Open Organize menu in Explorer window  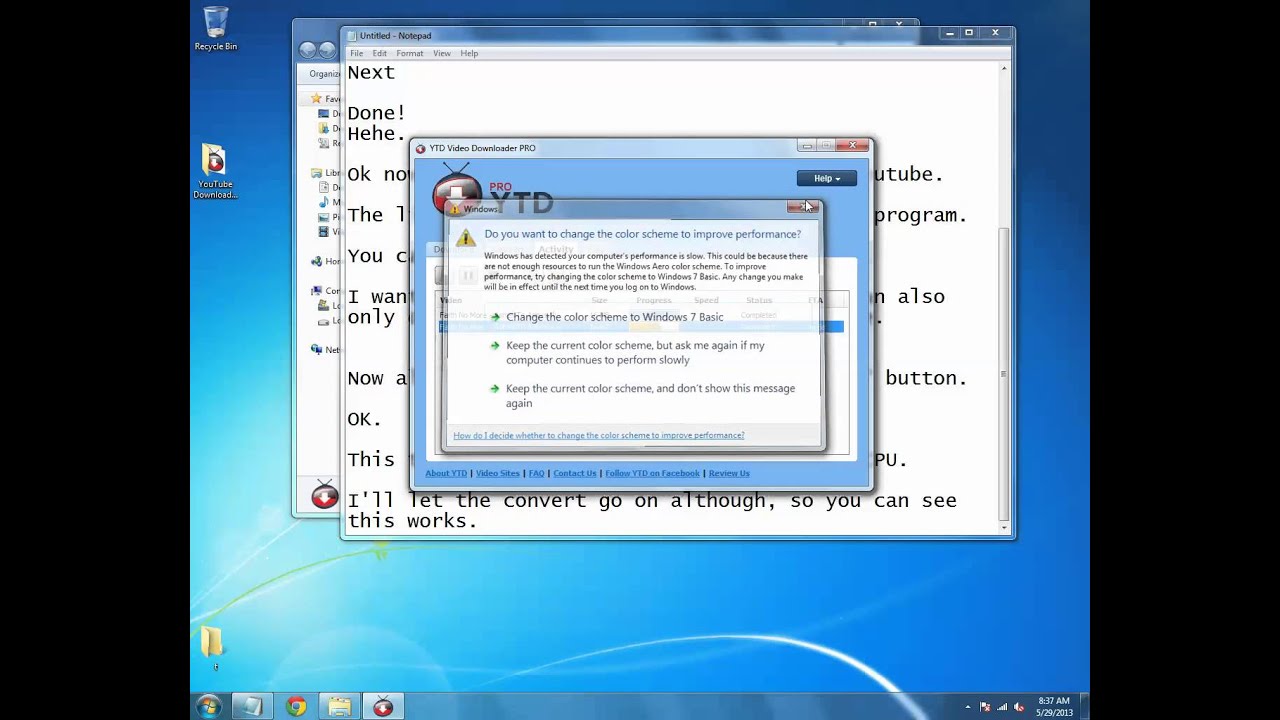tap(324, 73)
